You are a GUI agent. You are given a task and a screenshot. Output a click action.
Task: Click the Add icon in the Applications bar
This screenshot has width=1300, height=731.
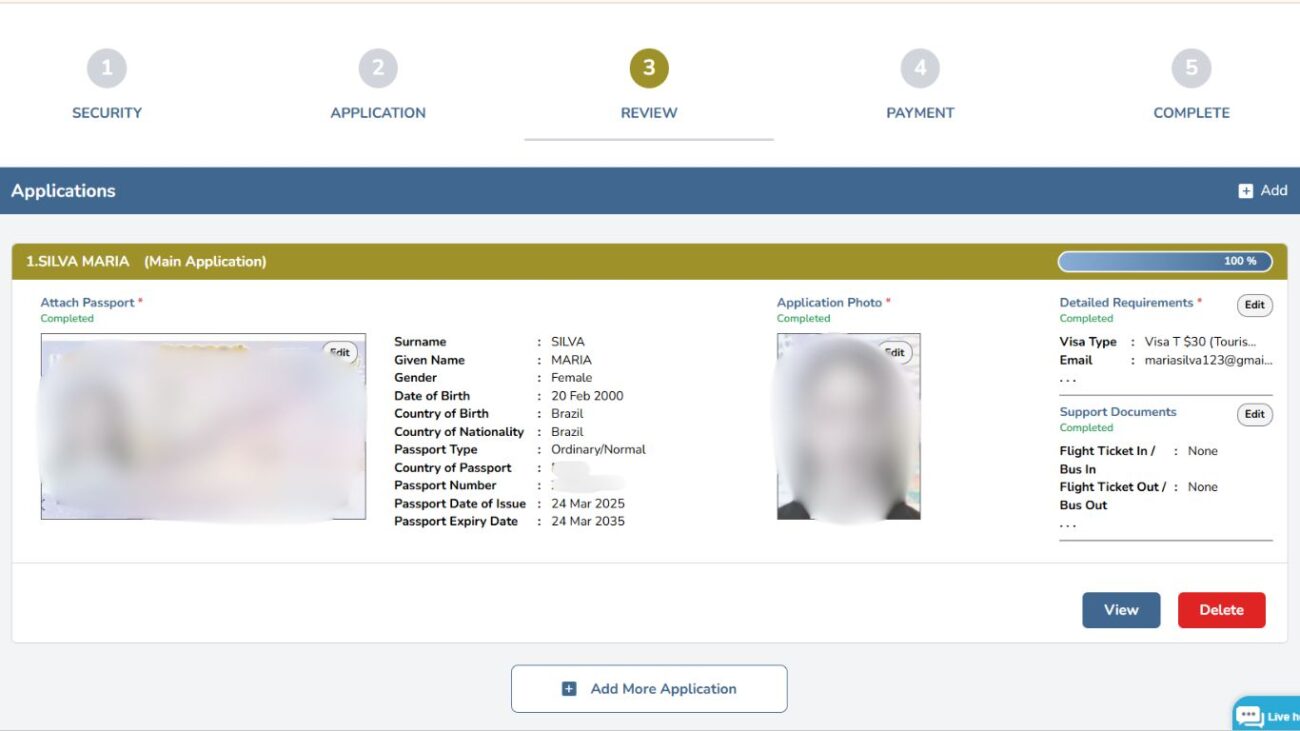(1246, 190)
